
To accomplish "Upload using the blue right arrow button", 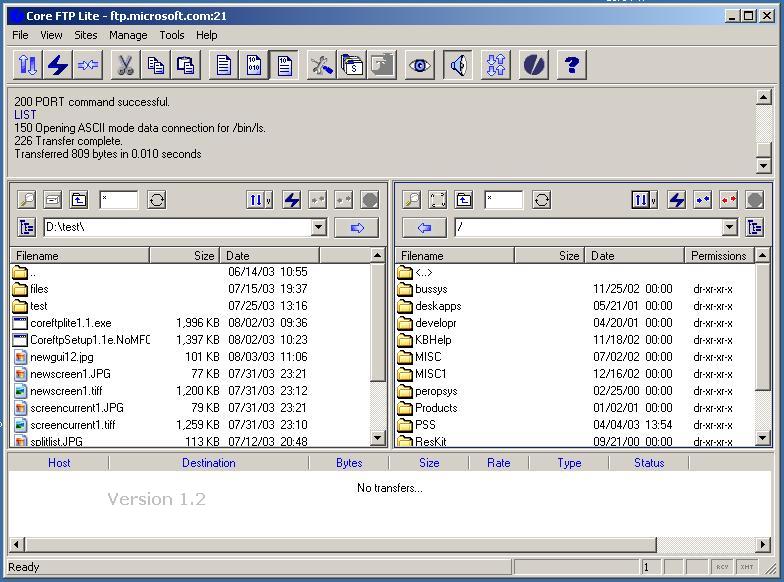I will tap(356, 228).
